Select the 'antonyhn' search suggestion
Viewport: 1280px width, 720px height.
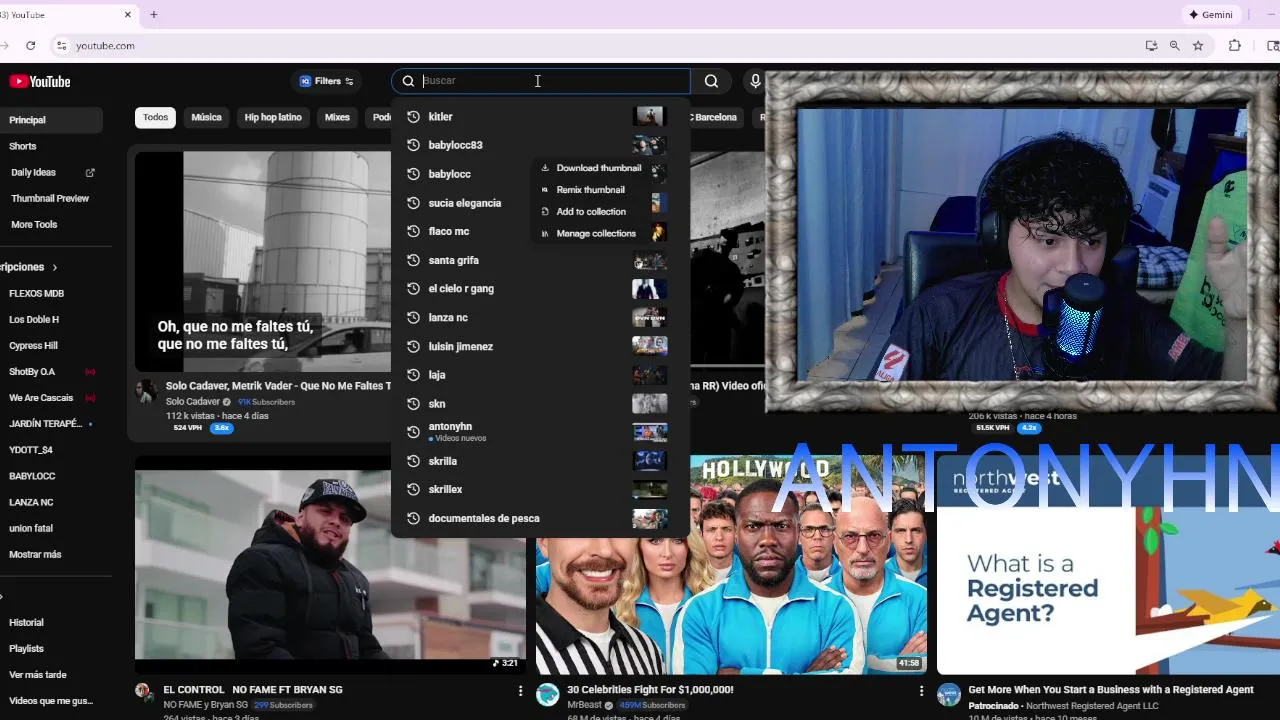pos(540,432)
